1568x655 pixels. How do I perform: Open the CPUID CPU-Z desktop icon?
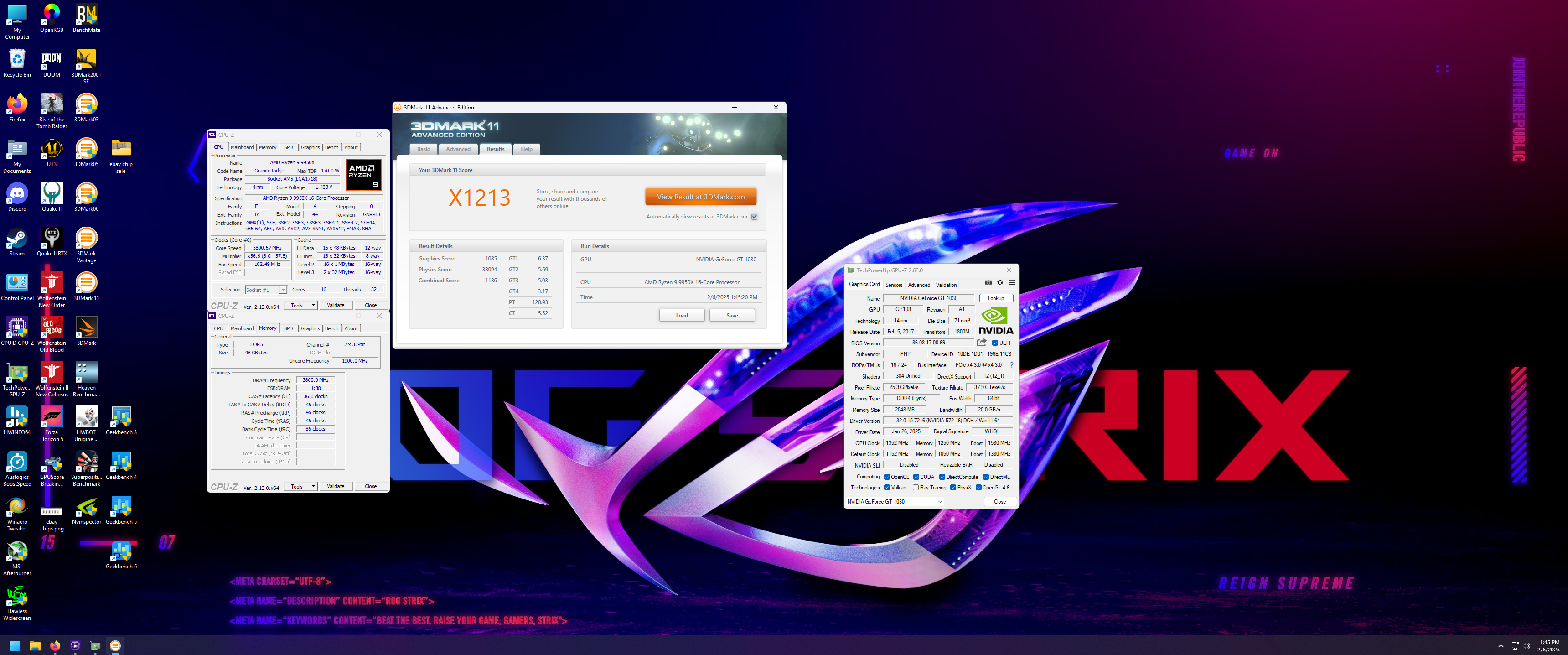point(17,331)
